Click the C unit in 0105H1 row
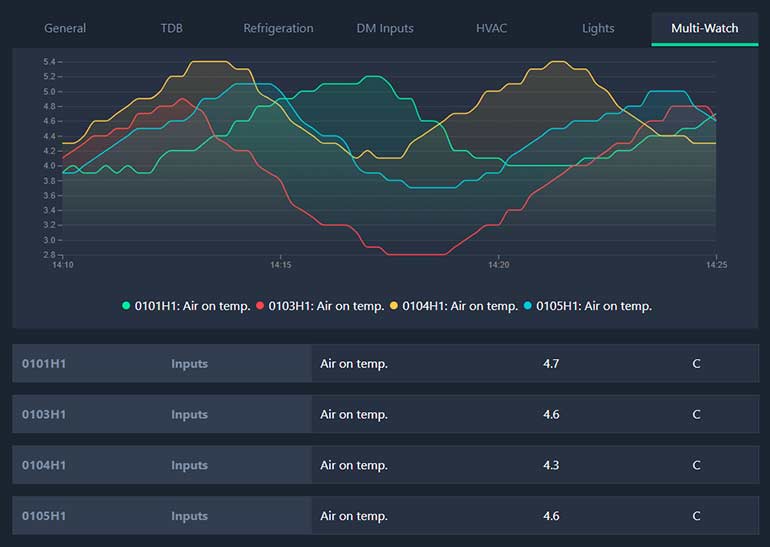This screenshot has width=770, height=547. [x=696, y=517]
